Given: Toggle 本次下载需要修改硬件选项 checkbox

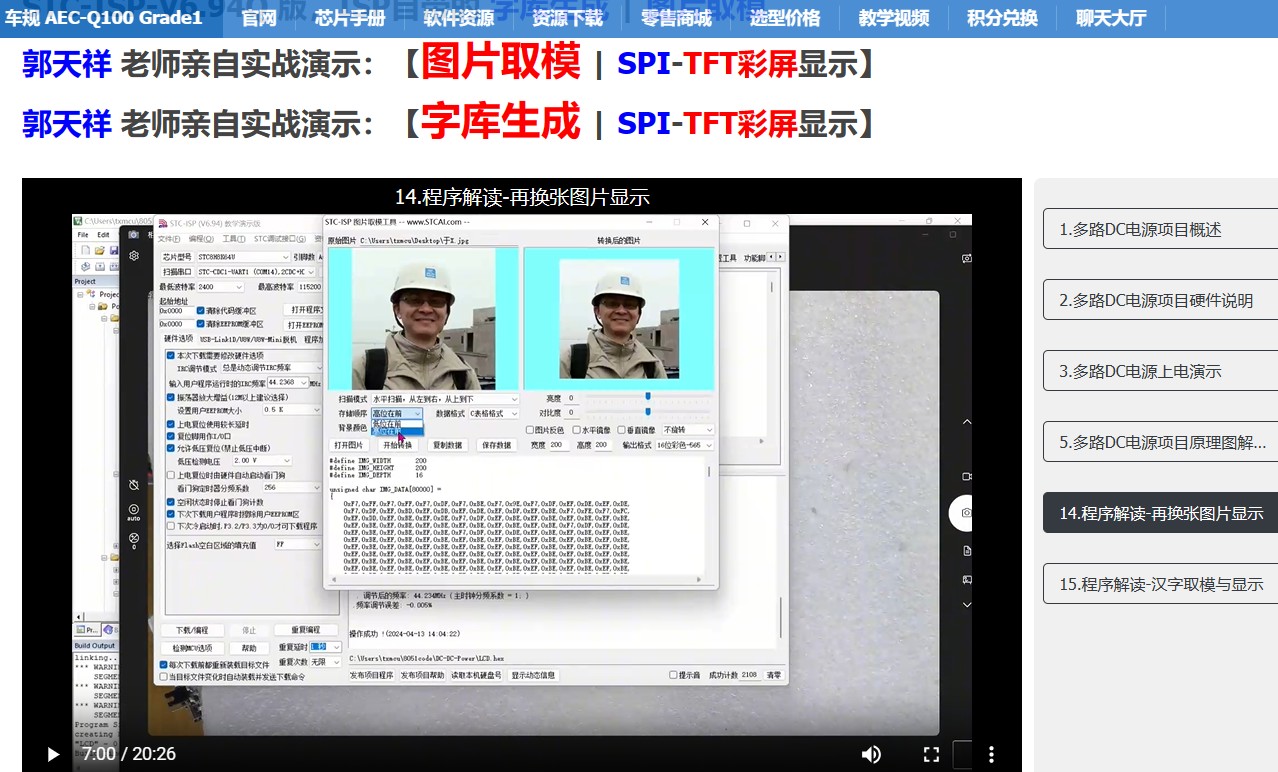Looking at the screenshot, I should 170,355.
